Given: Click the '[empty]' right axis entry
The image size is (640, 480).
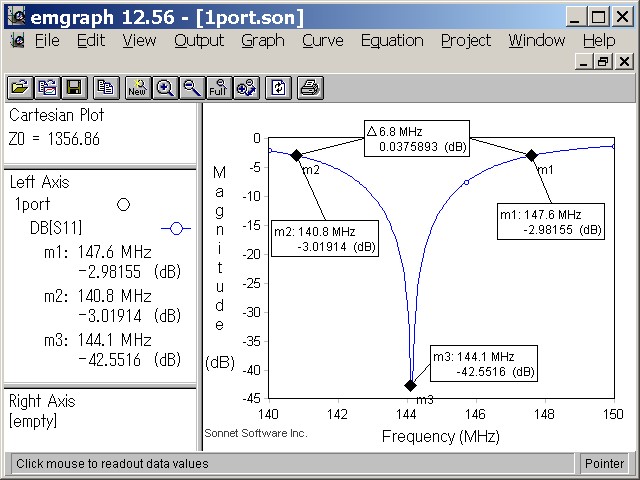Looking at the screenshot, I should click(x=33, y=421).
